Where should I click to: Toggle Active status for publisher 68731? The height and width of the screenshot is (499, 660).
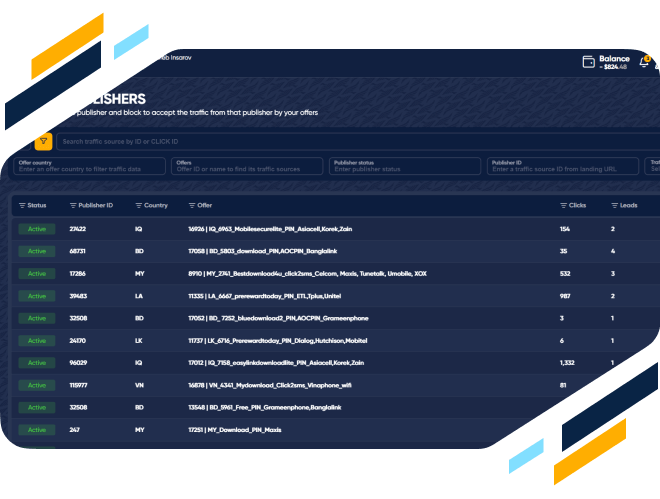[37, 251]
